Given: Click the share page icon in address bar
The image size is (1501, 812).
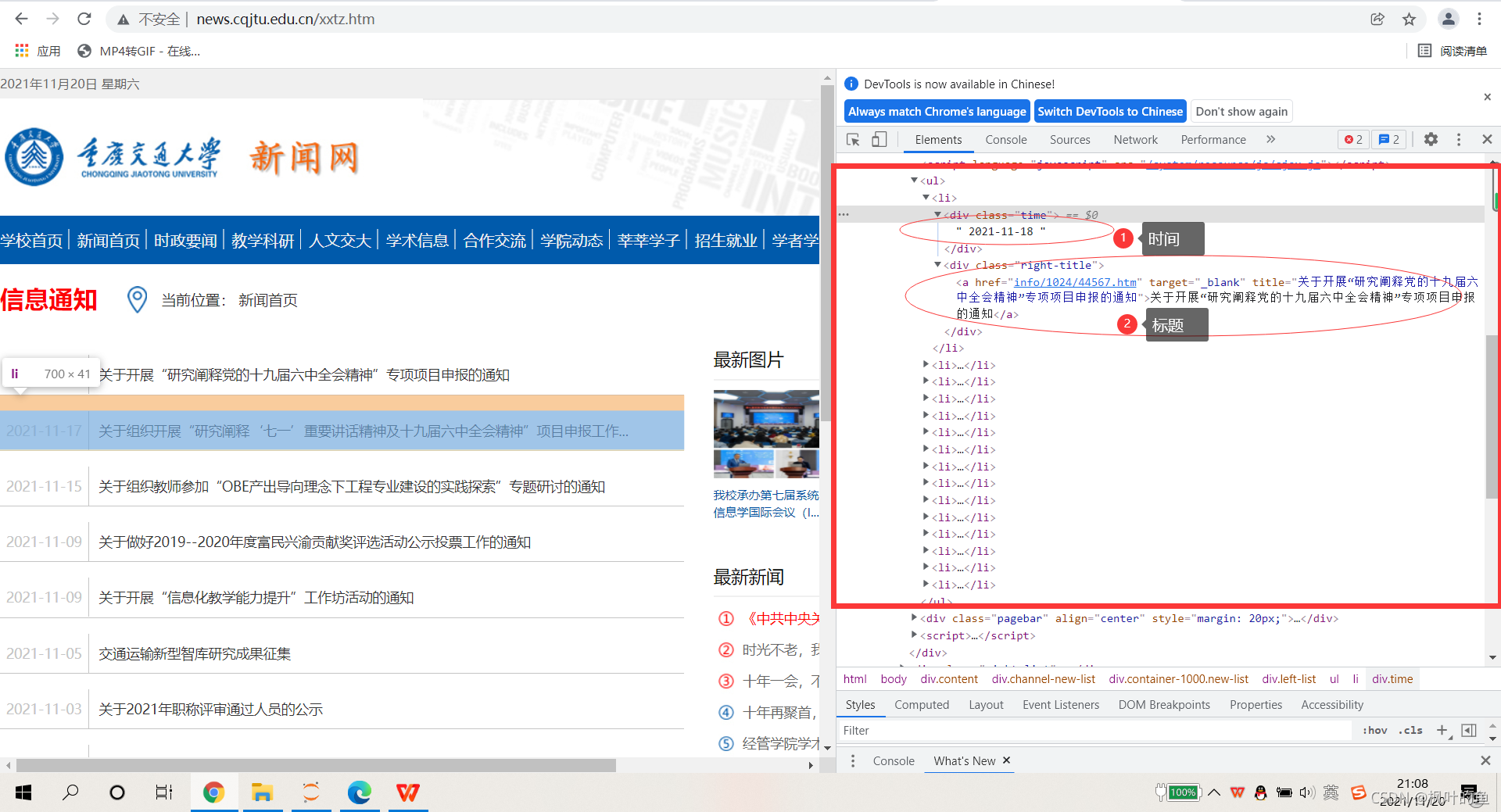Looking at the screenshot, I should (1377, 19).
